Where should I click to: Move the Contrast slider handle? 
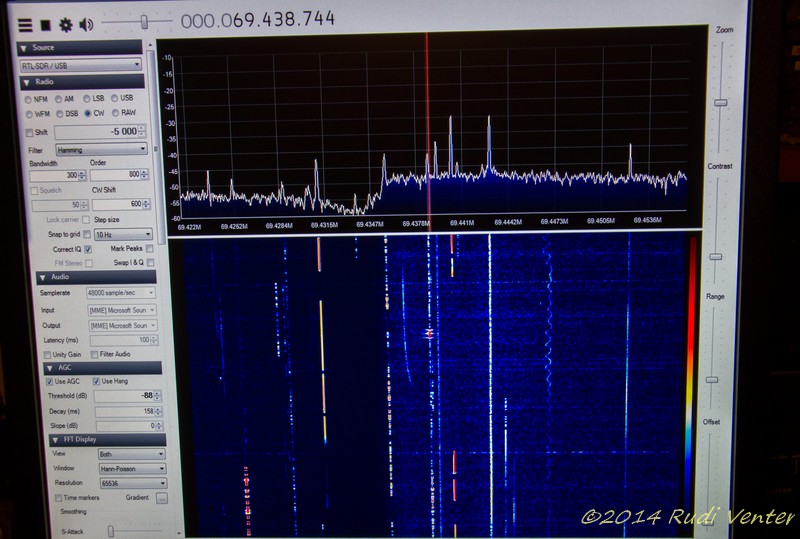716,257
